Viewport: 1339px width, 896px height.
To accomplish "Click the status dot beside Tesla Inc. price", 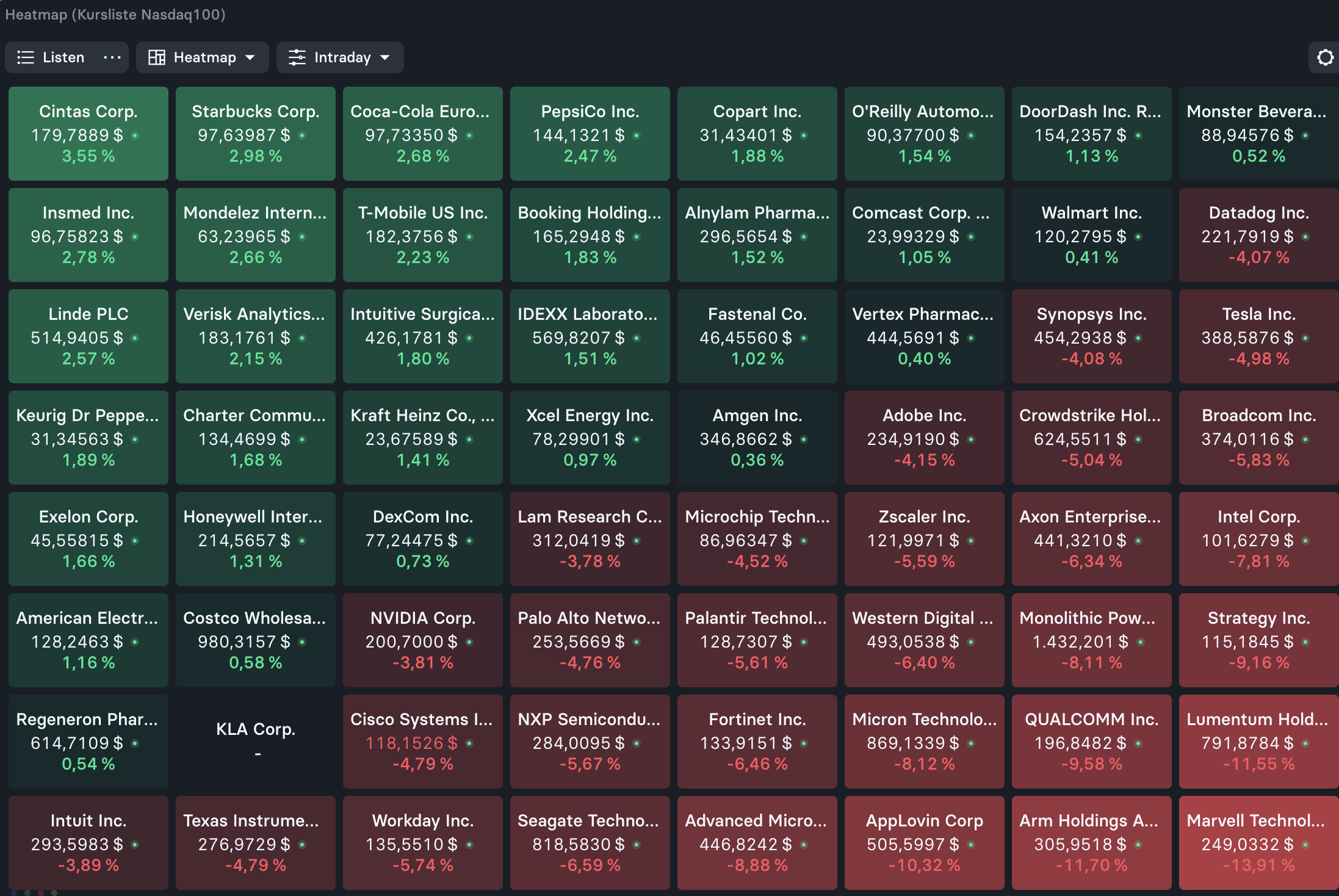I will (x=1305, y=338).
